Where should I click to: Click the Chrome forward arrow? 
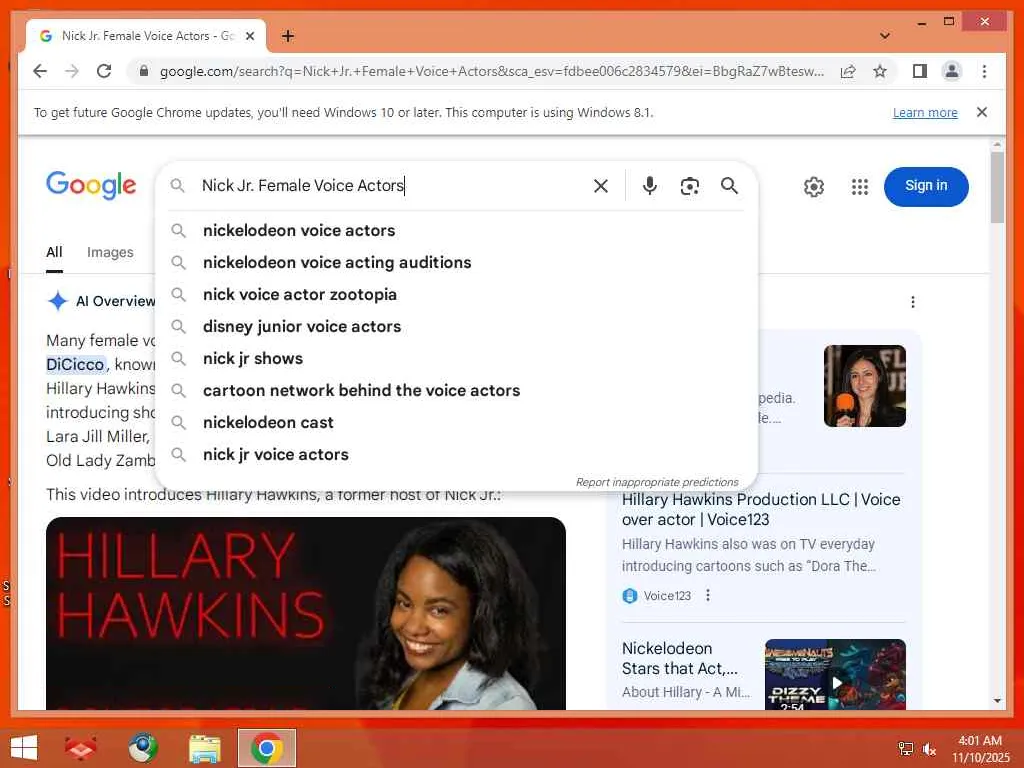(x=72, y=71)
